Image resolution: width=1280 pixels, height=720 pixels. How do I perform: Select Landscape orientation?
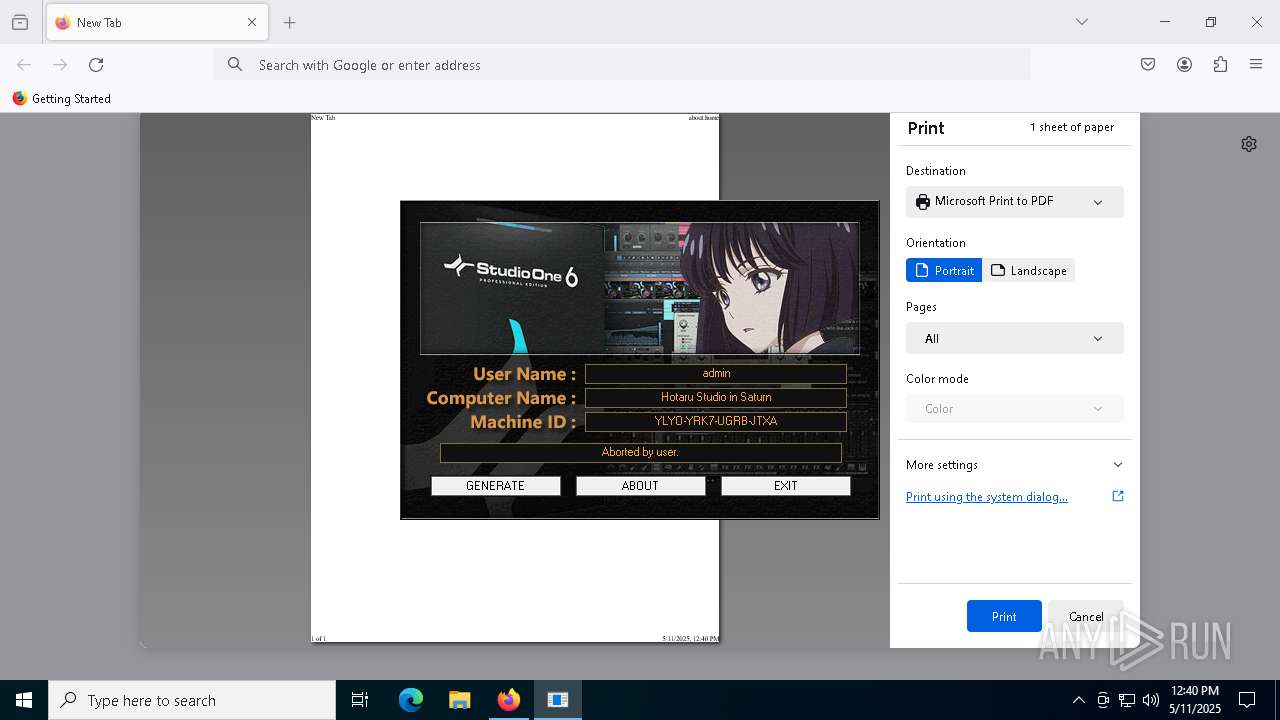coord(1029,271)
